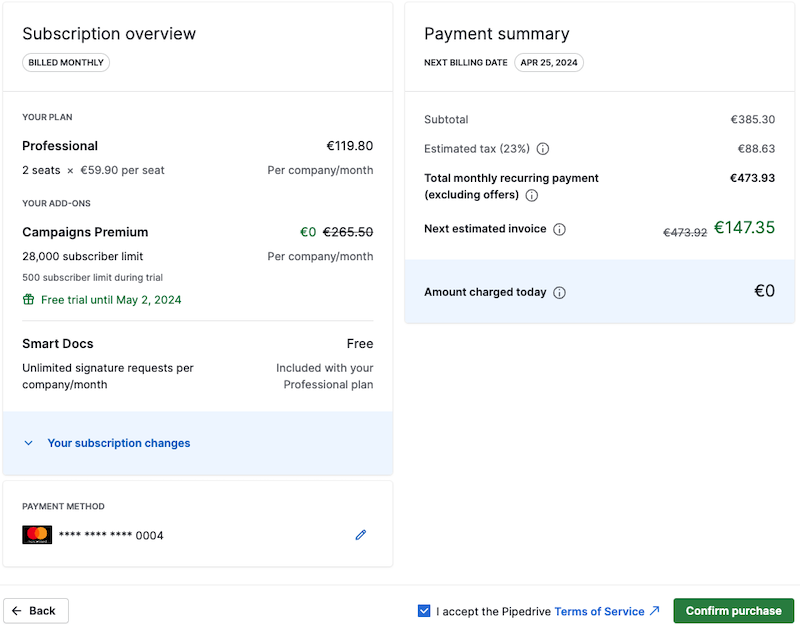This screenshot has height=625, width=800.
Task: Click the Mastercard card logo
Action: point(37,534)
